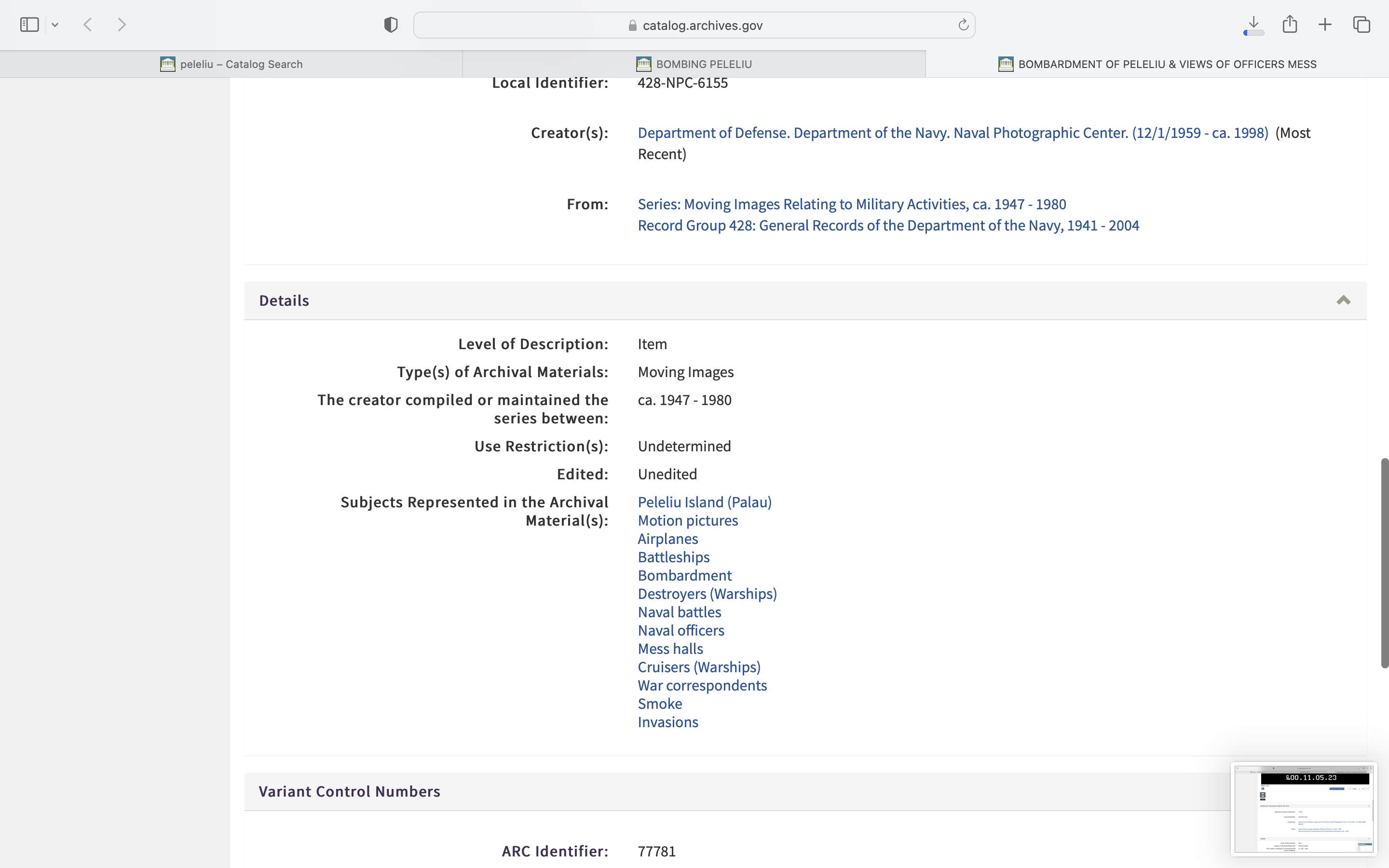Reload page with the refresh icon
Viewport: 1389px width, 868px height.
[963, 25]
